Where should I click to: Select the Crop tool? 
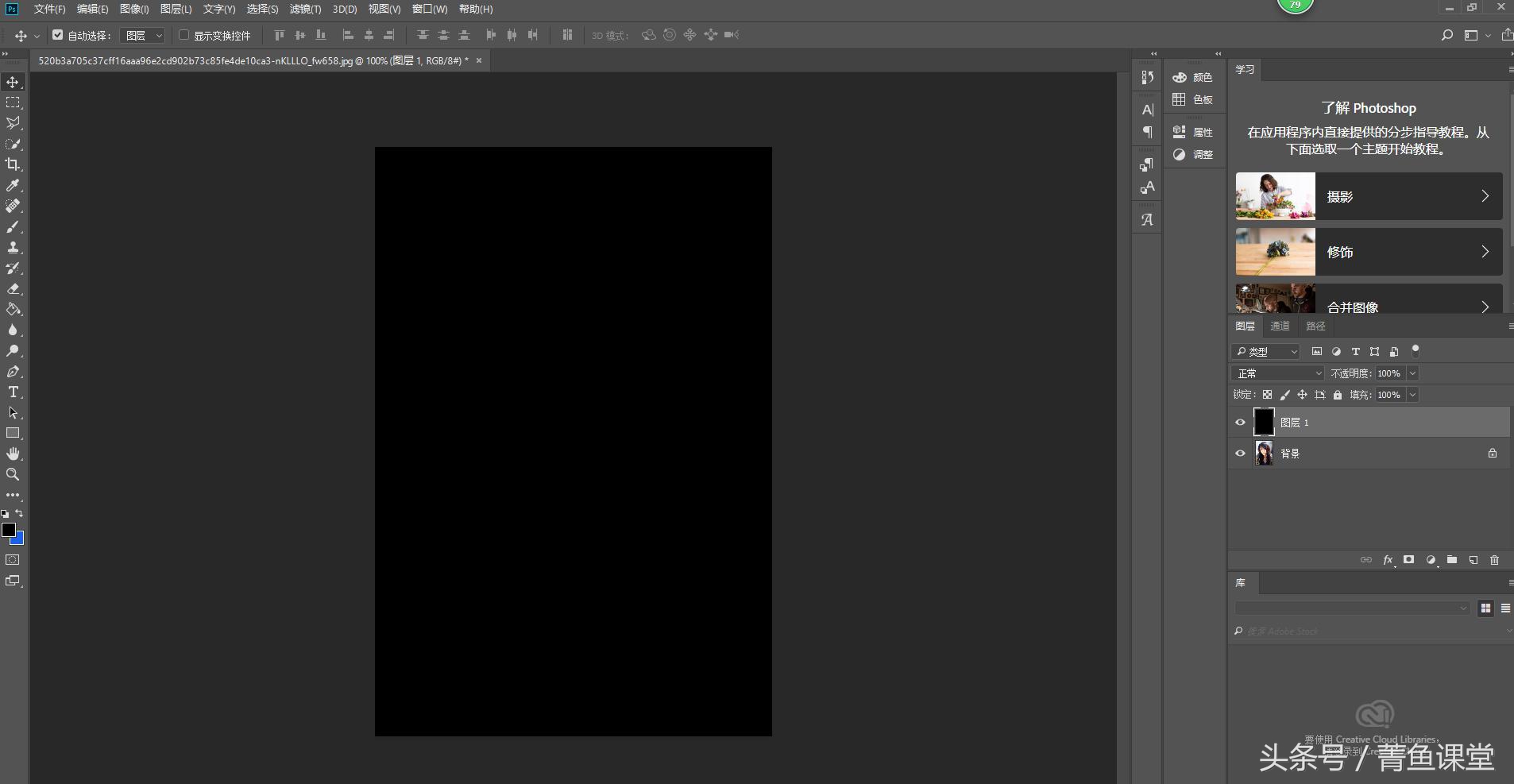[13, 164]
